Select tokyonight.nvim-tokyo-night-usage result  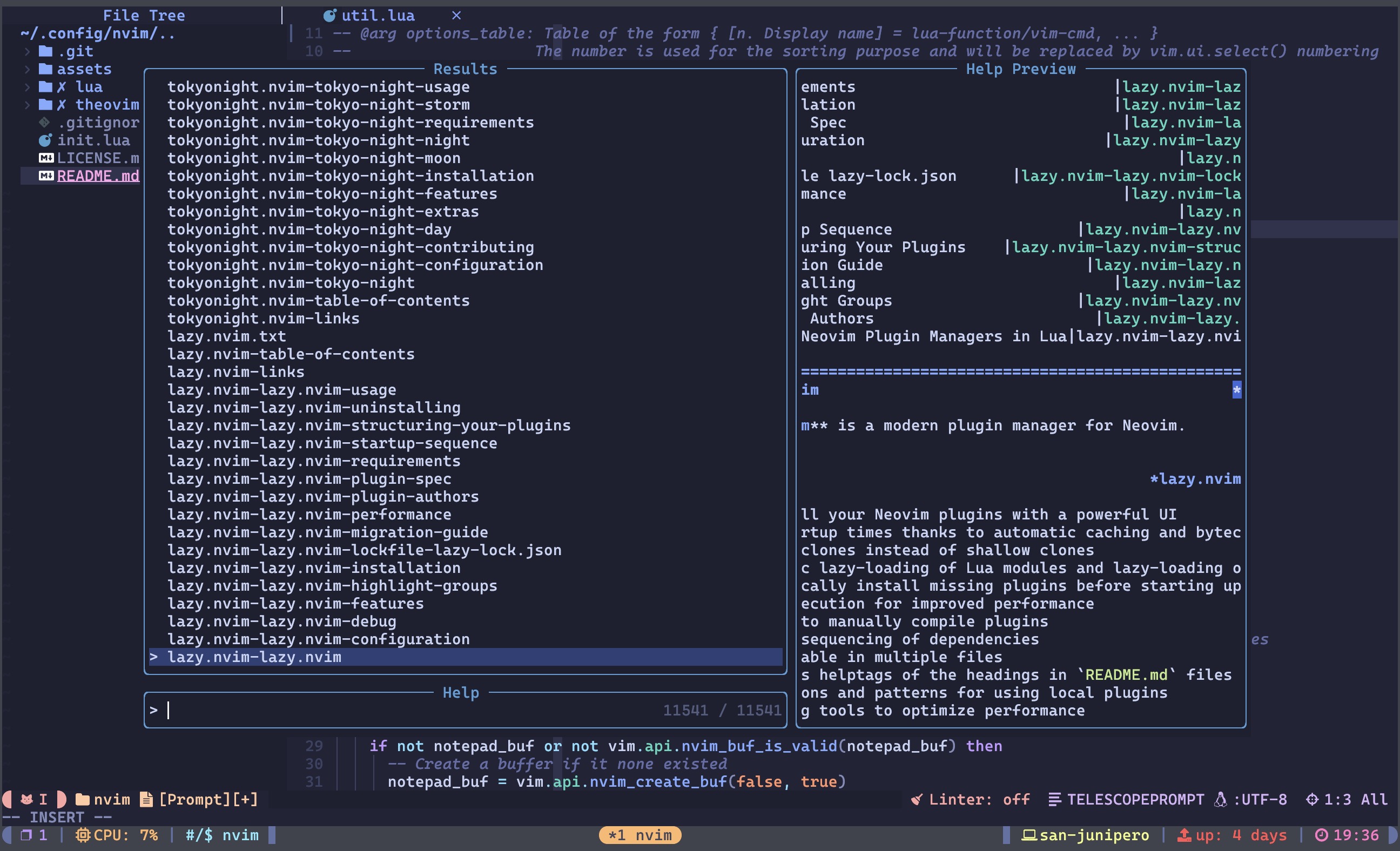tap(318, 87)
